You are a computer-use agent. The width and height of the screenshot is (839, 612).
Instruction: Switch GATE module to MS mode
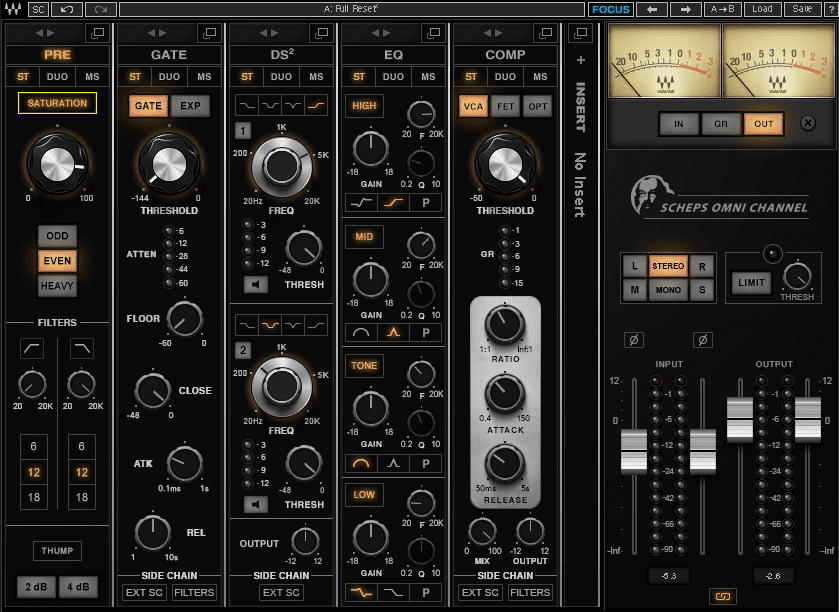point(204,76)
